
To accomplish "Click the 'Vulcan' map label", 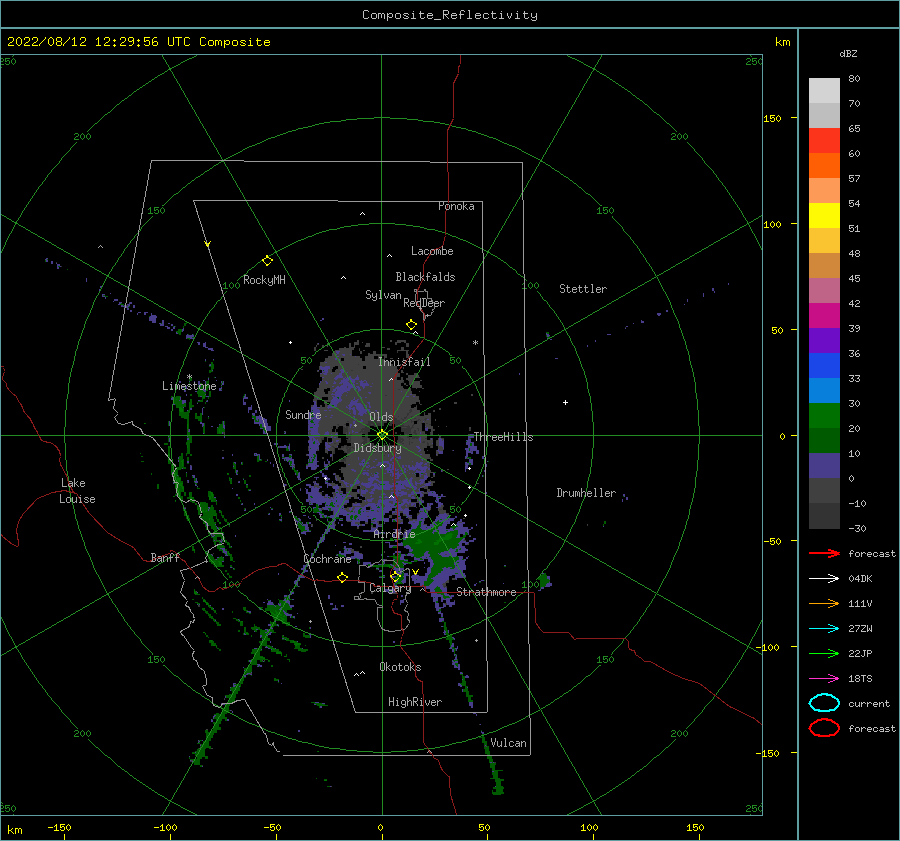I will tap(508, 743).
